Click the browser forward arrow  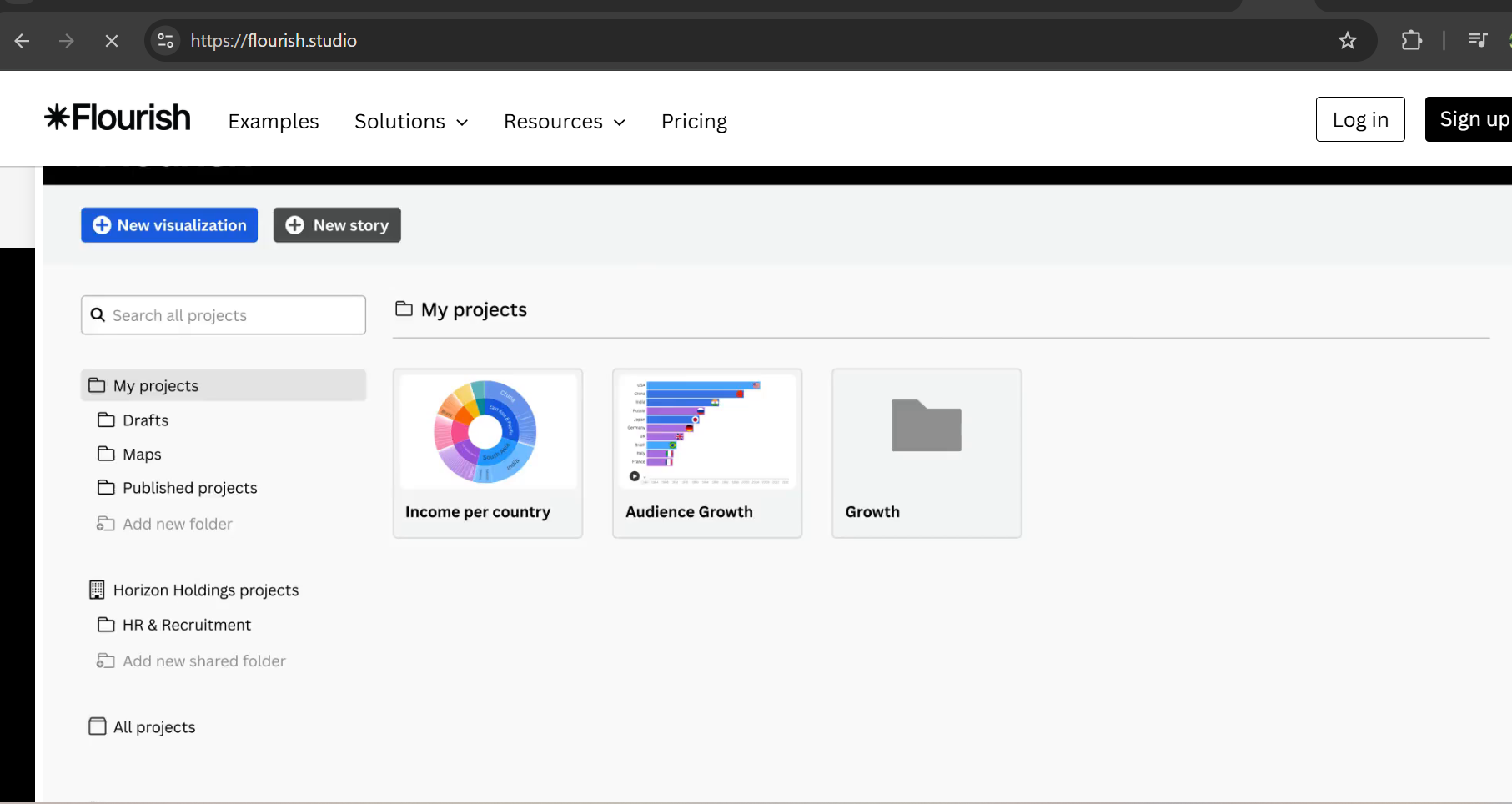67,41
